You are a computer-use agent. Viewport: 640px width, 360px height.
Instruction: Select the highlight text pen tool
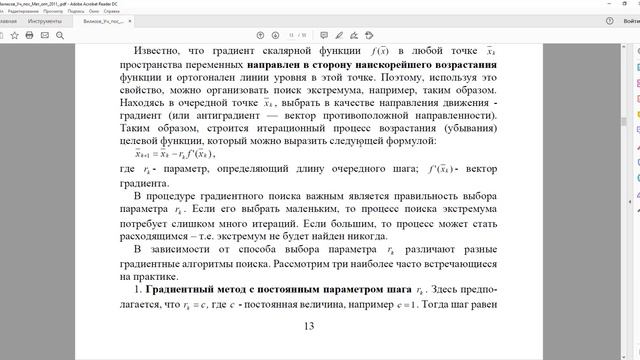339,36
